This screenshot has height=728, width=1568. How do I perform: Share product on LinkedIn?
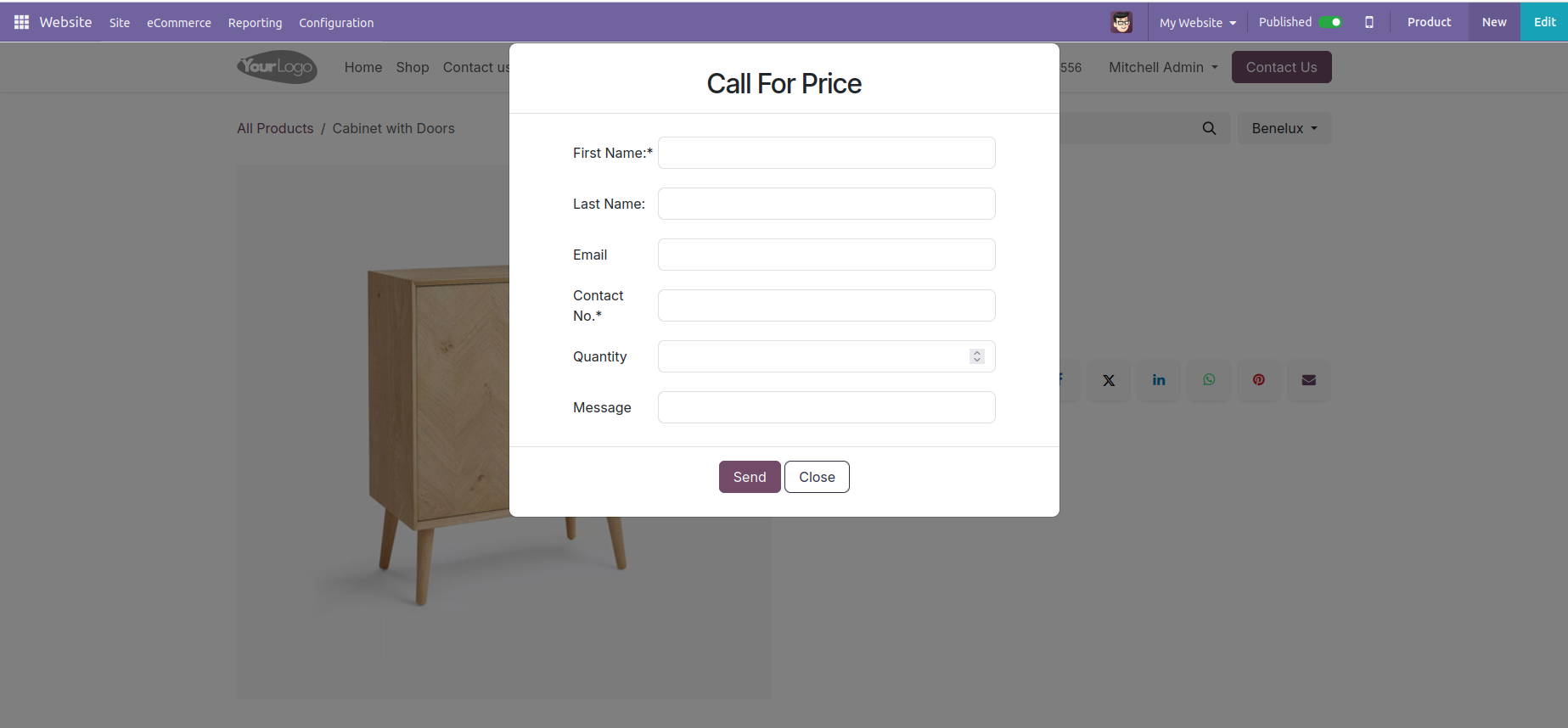(x=1159, y=380)
